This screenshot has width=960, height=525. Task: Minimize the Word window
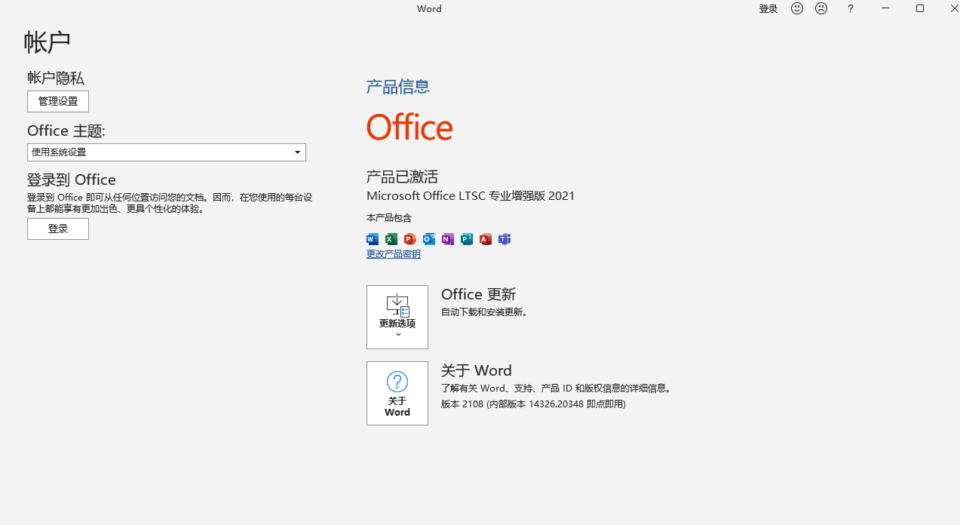(x=885, y=9)
